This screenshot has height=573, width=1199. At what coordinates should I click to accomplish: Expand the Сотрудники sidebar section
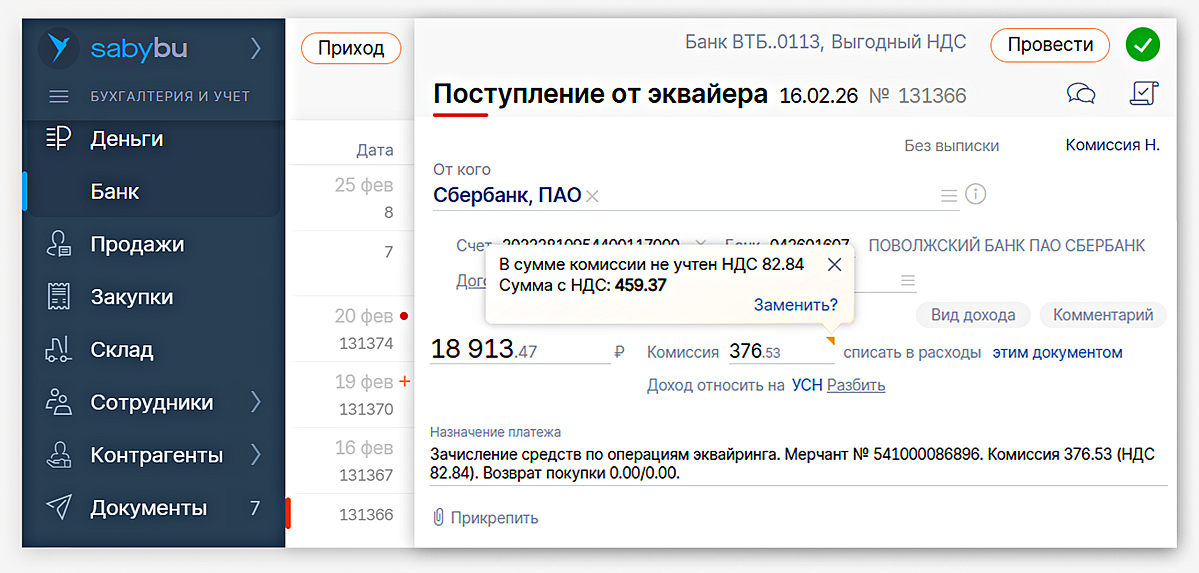(x=255, y=402)
